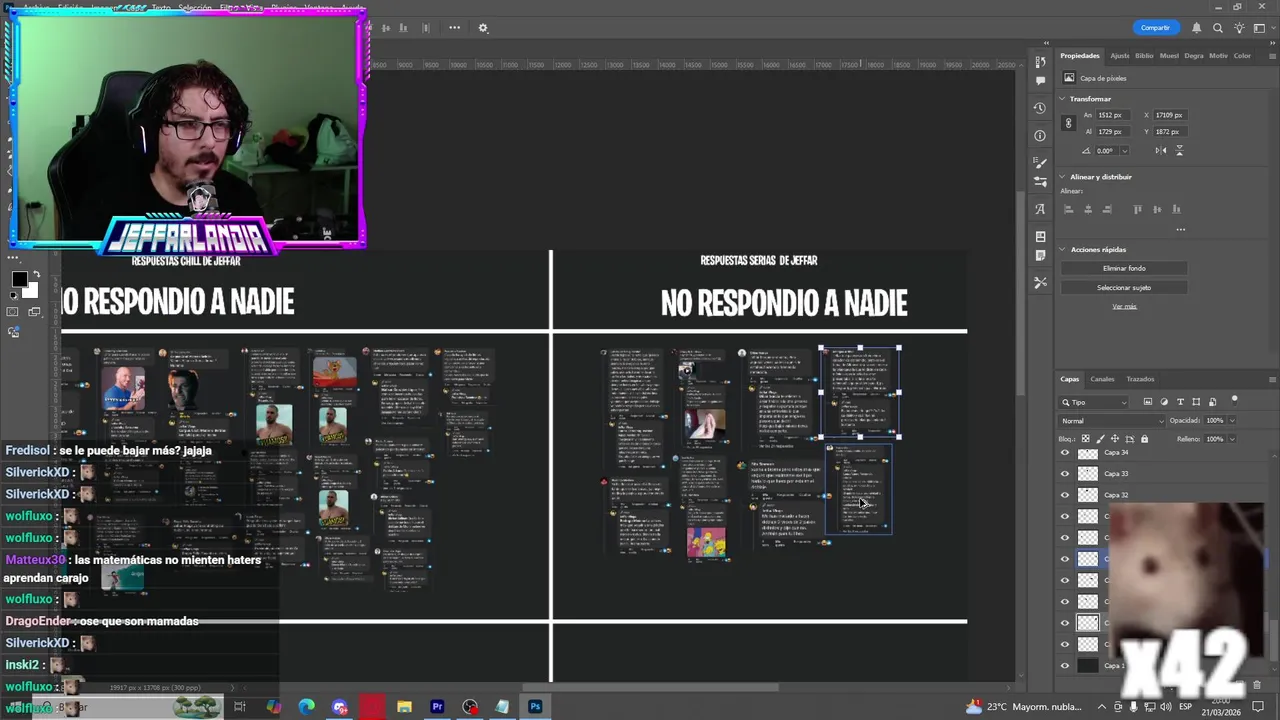
Task: Open the Brush Settings panel icon
Action: (1040, 162)
